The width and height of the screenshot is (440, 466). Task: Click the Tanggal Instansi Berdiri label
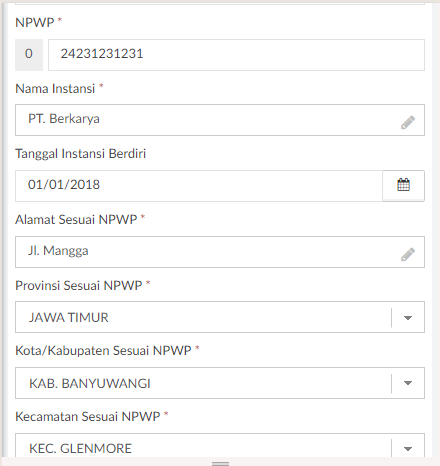[x=81, y=154]
